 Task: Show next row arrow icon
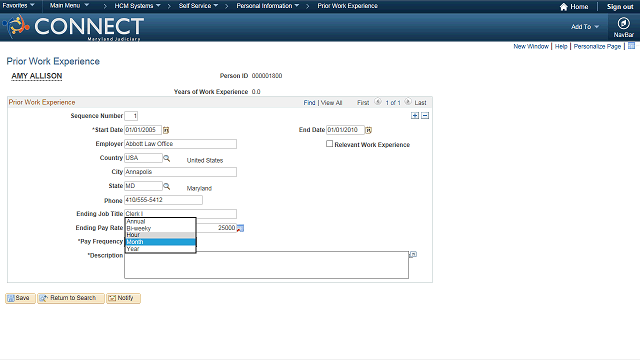click(407, 102)
